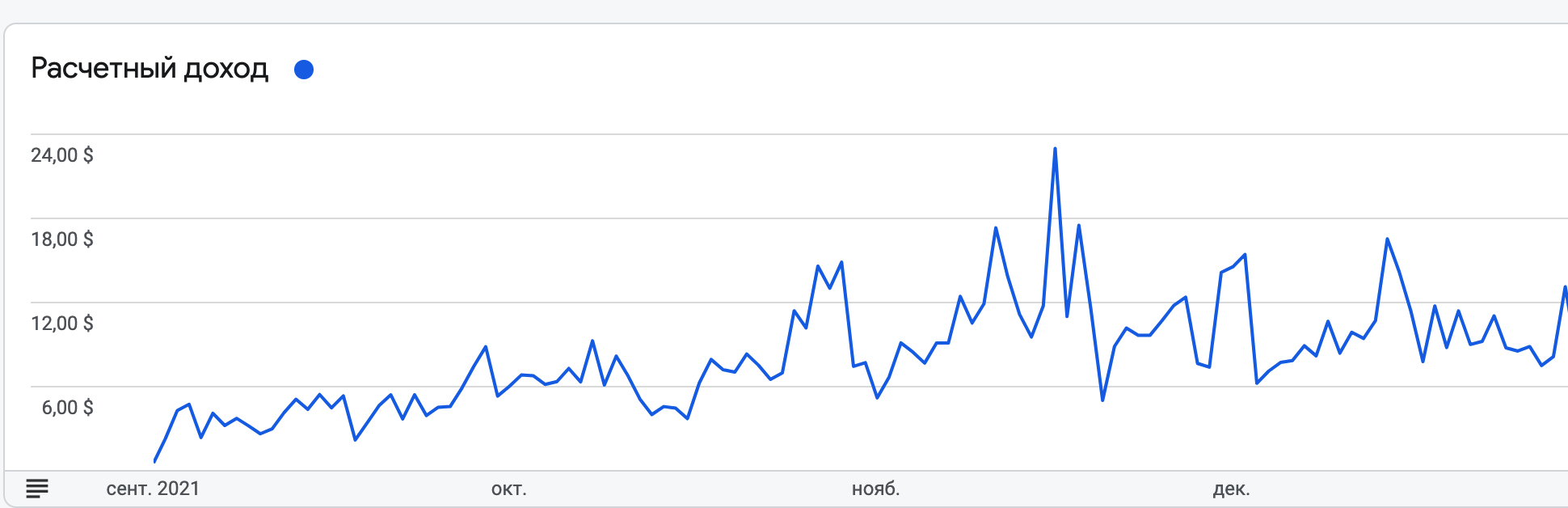
Task: Click the early December plateau's highest point
Action: point(1245,255)
